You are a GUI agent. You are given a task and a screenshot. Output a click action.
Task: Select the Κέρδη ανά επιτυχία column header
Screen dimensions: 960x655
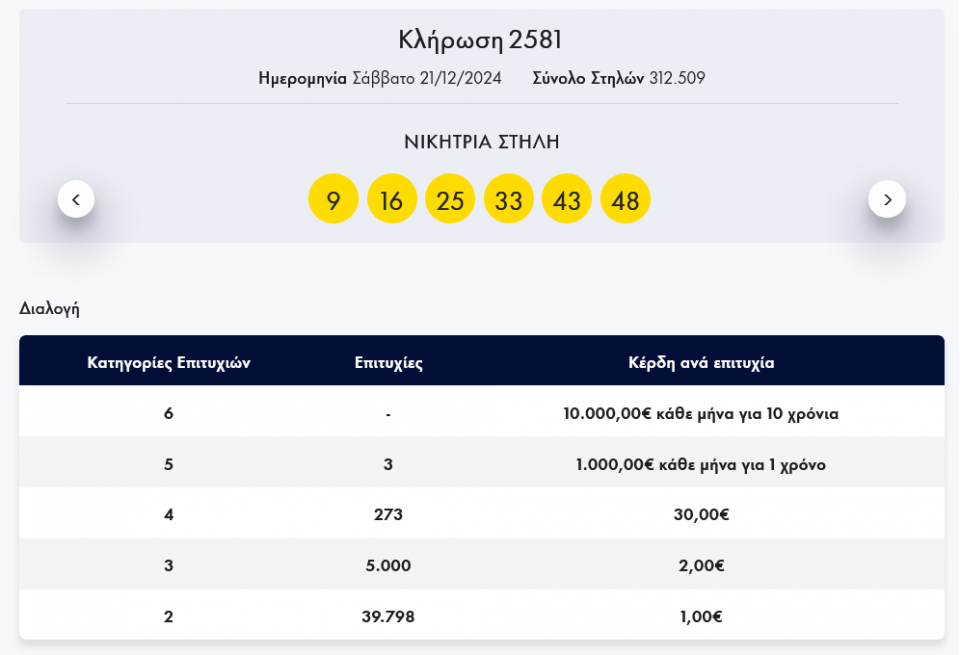(701, 363)
